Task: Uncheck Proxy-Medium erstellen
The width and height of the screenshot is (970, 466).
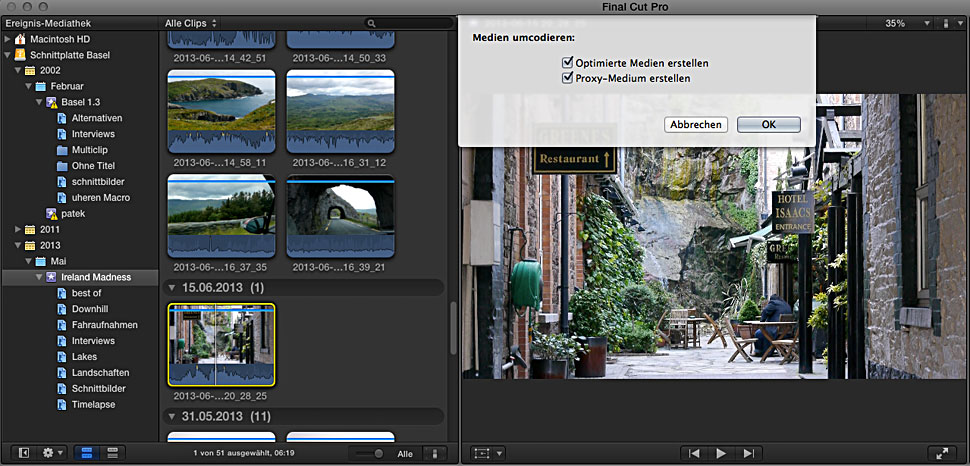Action: pos(568,77)
